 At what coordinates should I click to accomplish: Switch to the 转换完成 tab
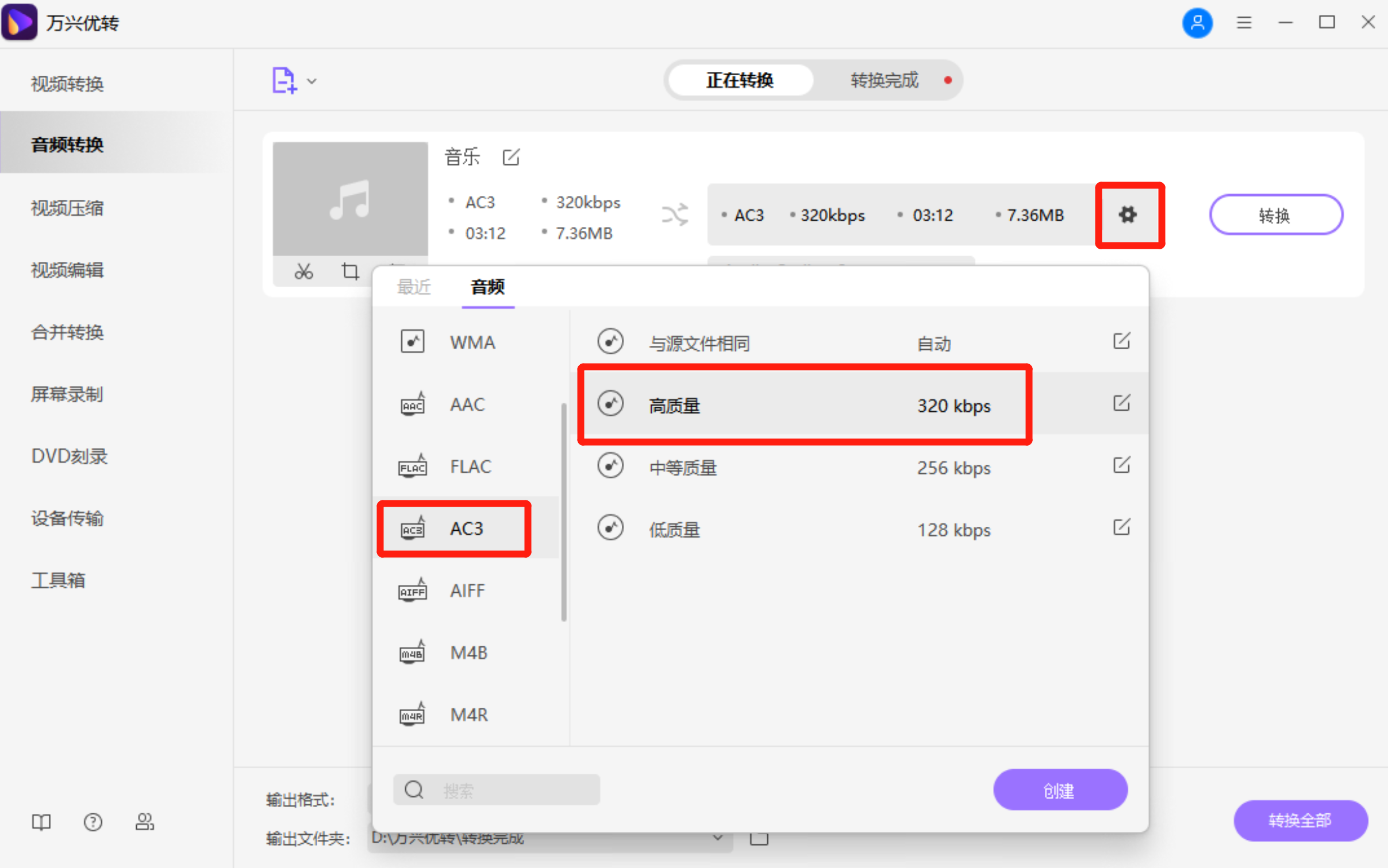pyautogui.click(x=883, y=80)
